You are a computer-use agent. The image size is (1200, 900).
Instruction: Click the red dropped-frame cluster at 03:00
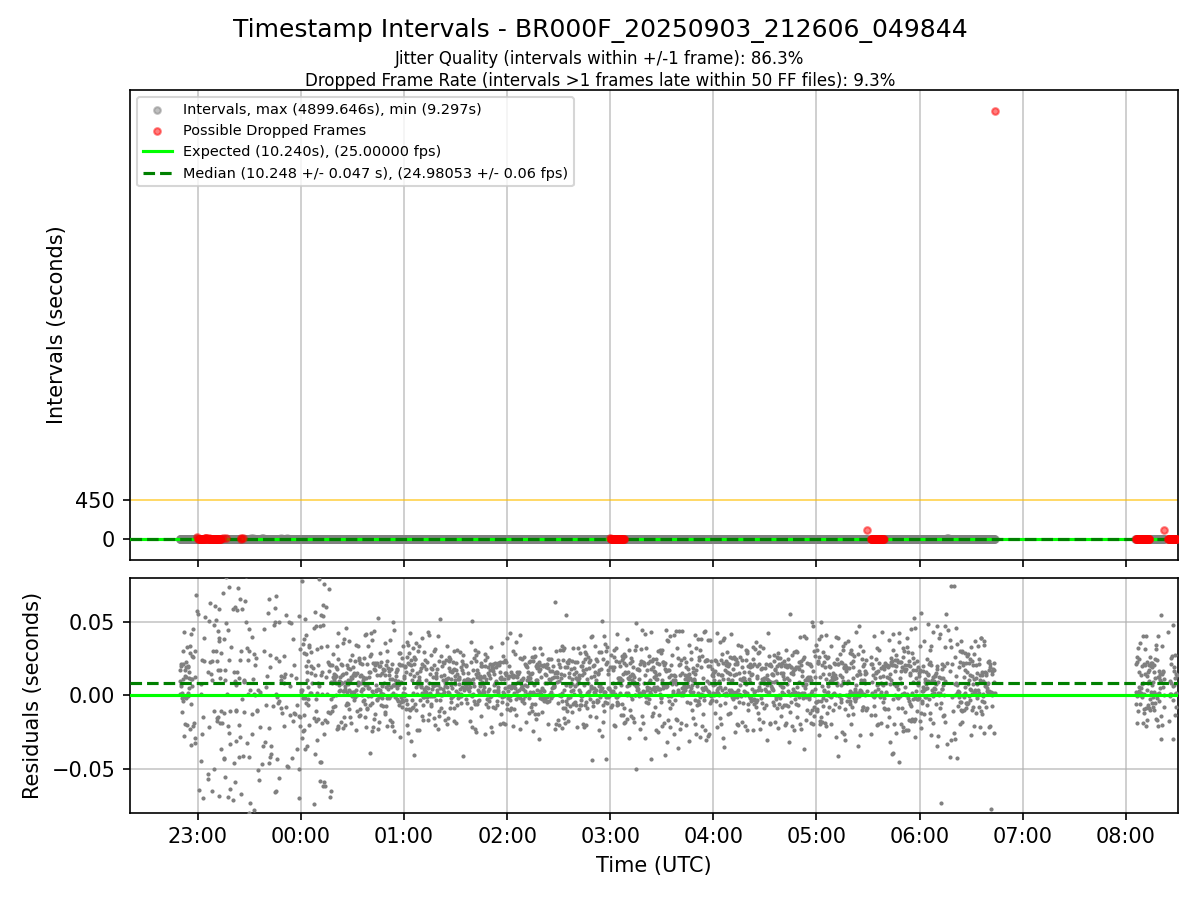(x=618, y=539)
